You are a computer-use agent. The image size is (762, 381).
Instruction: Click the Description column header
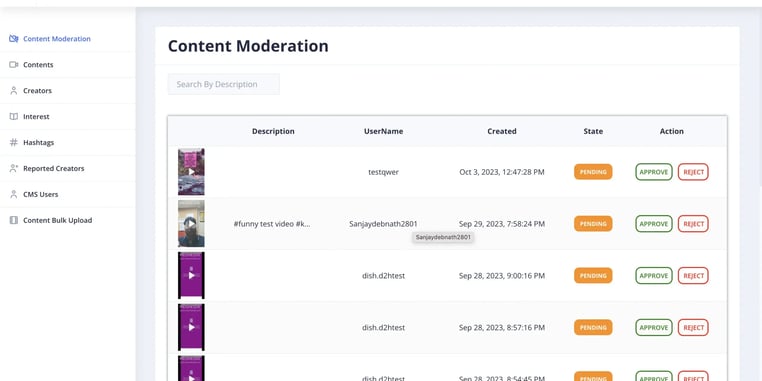[x=273, y=131]
